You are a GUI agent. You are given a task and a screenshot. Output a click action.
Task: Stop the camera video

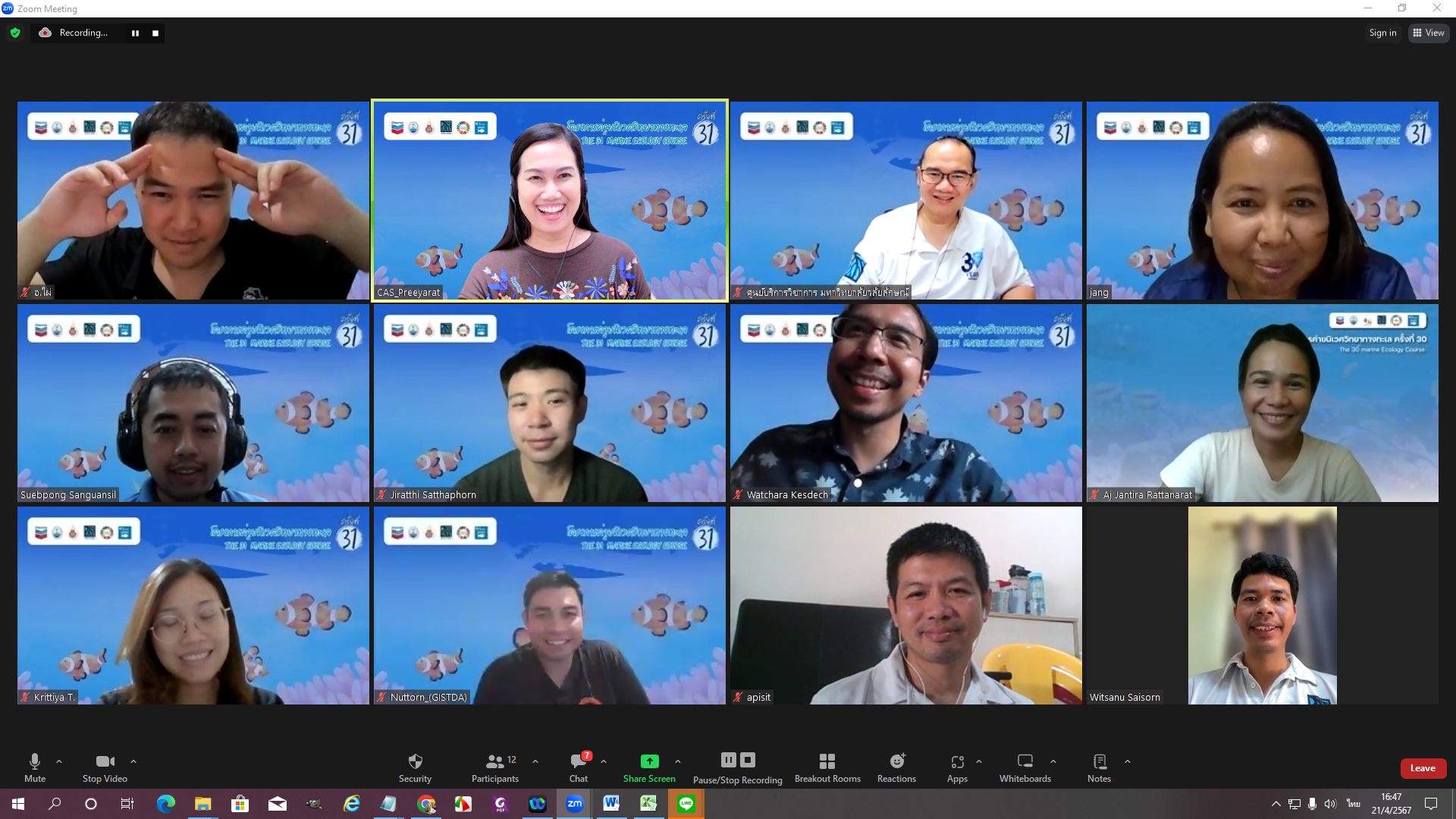(x=105, y=767)
